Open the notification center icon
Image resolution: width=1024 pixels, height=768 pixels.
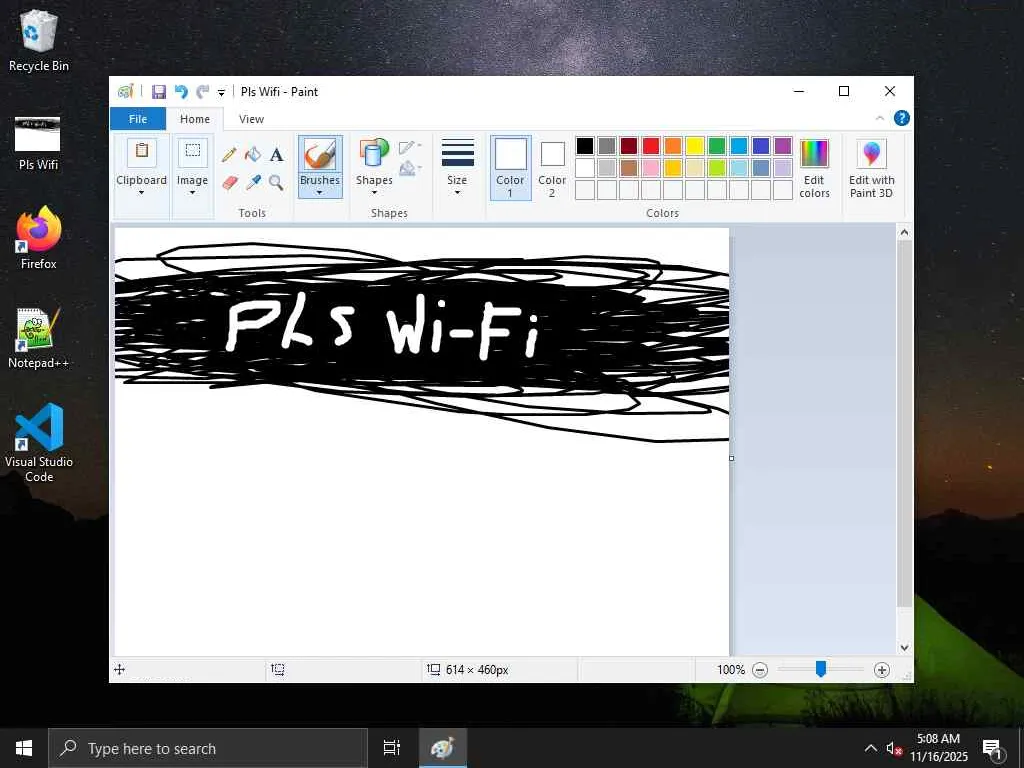[x=993, y=749]
